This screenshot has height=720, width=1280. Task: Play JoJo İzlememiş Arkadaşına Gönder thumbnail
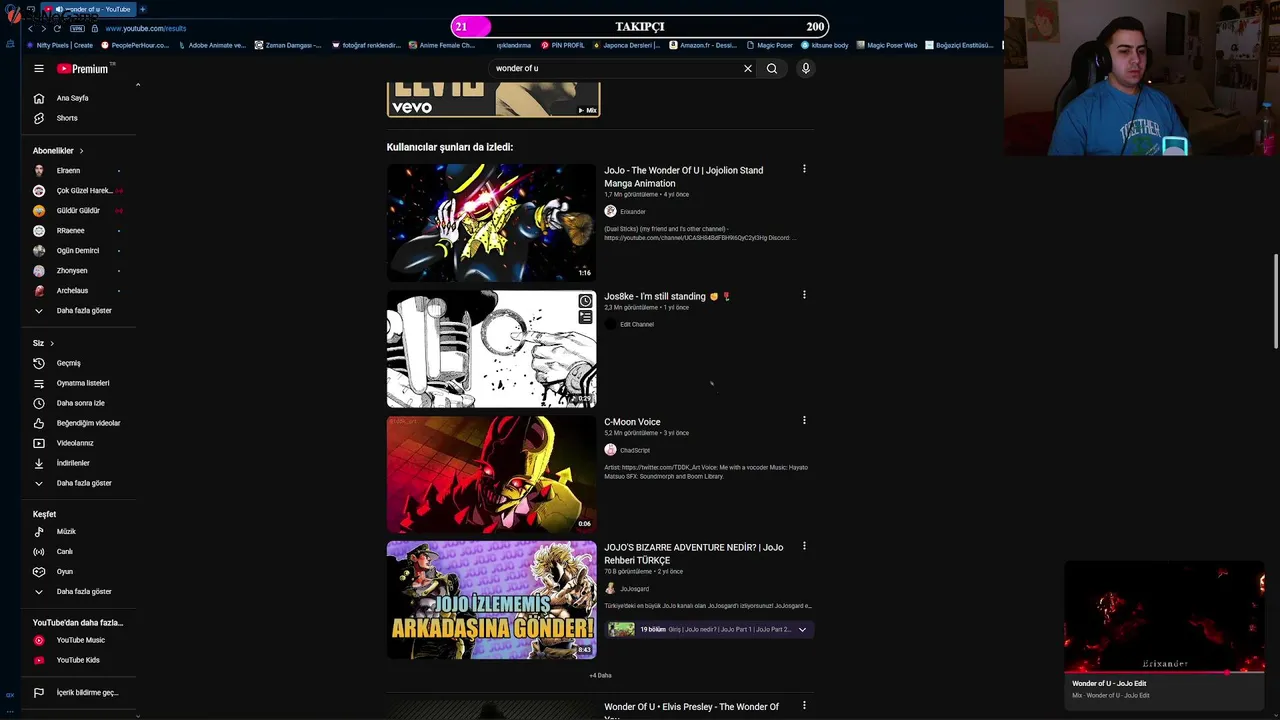(491, 600)
